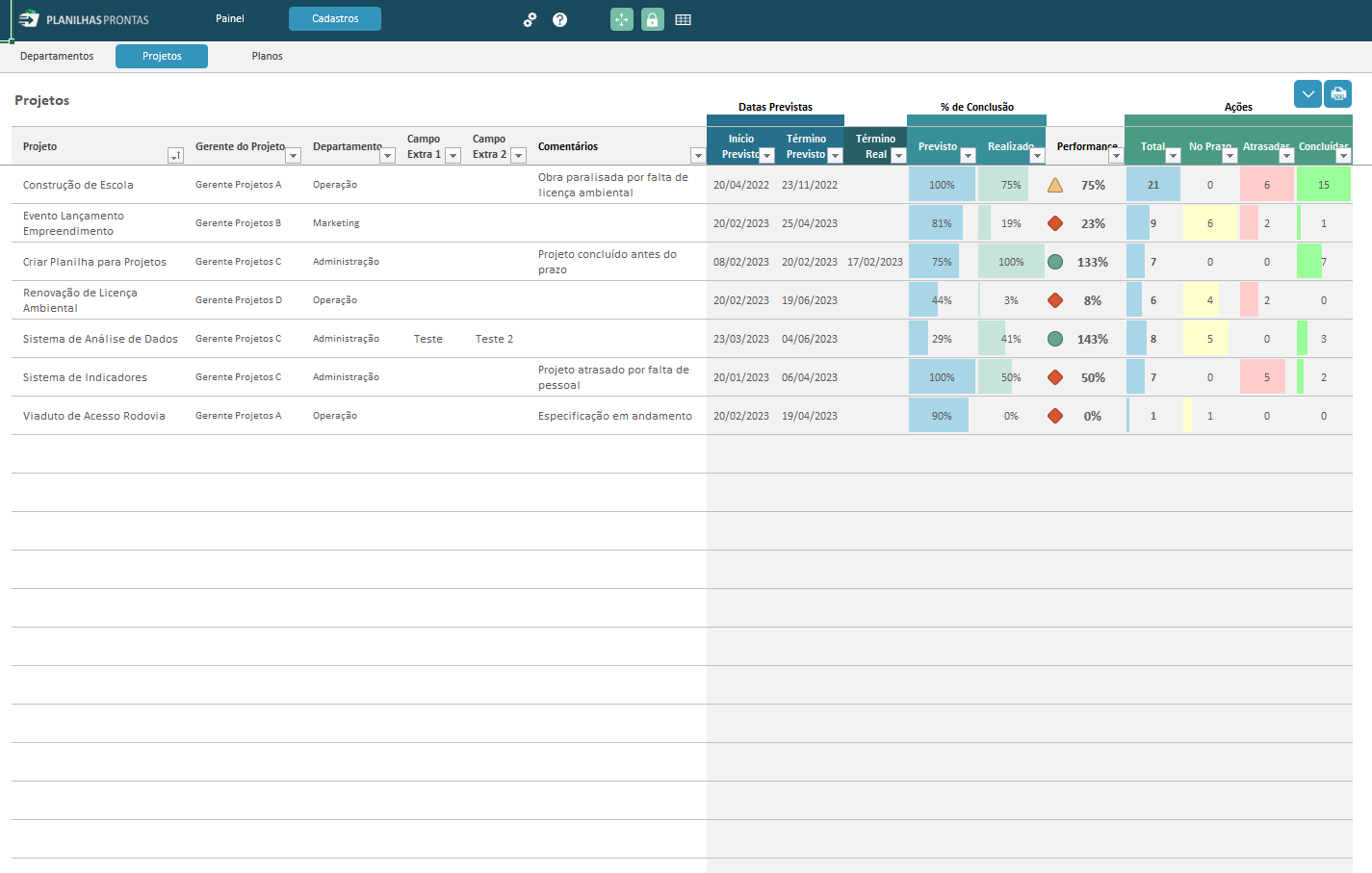Click the sort button on Projeto column
Screen dimensions: 1372x873
[175, 156]
